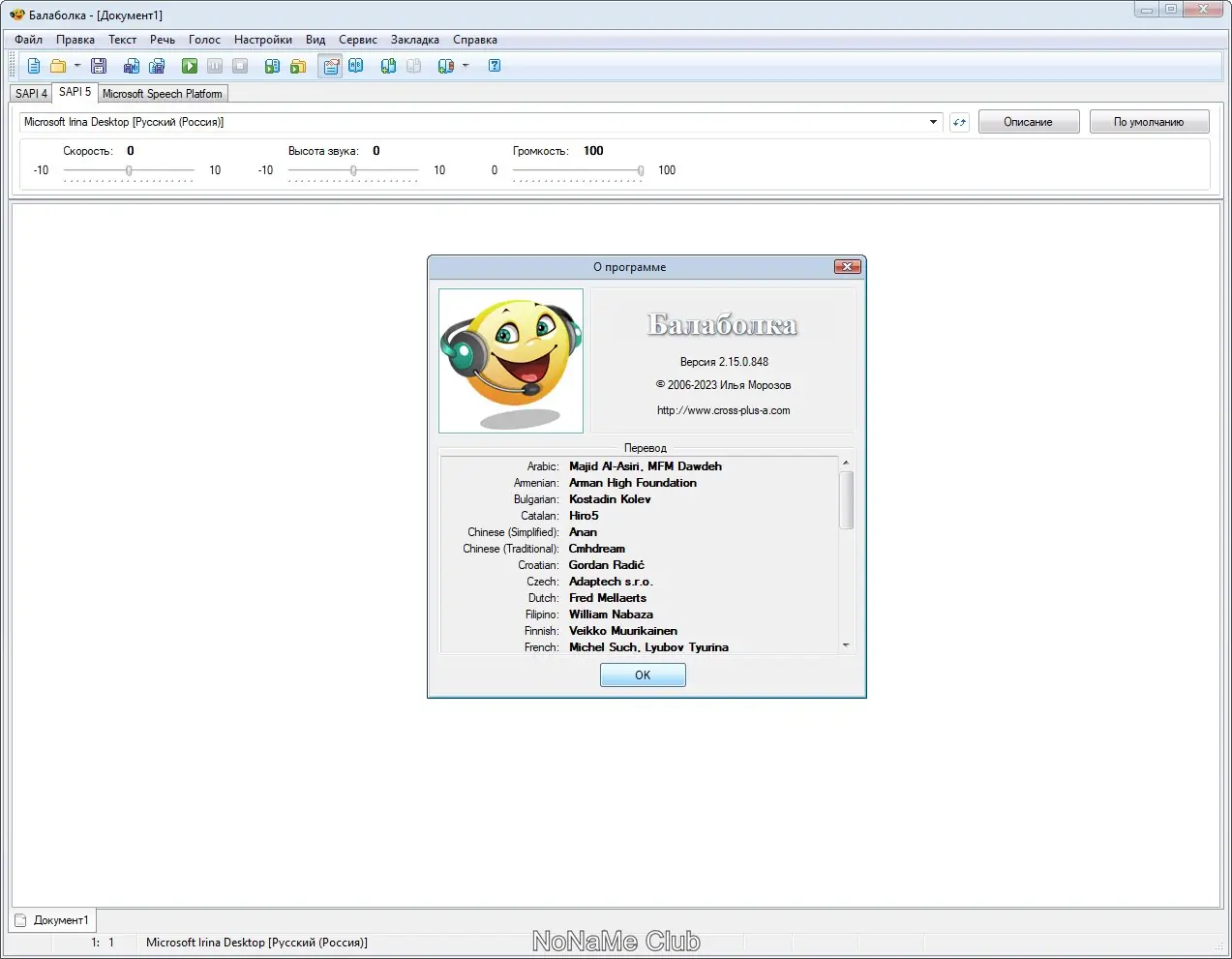This screenshot has width=1232, height=959.
Task: Click the green book with speaker icon
Action: pyautogui.click(x=273, y=66)
